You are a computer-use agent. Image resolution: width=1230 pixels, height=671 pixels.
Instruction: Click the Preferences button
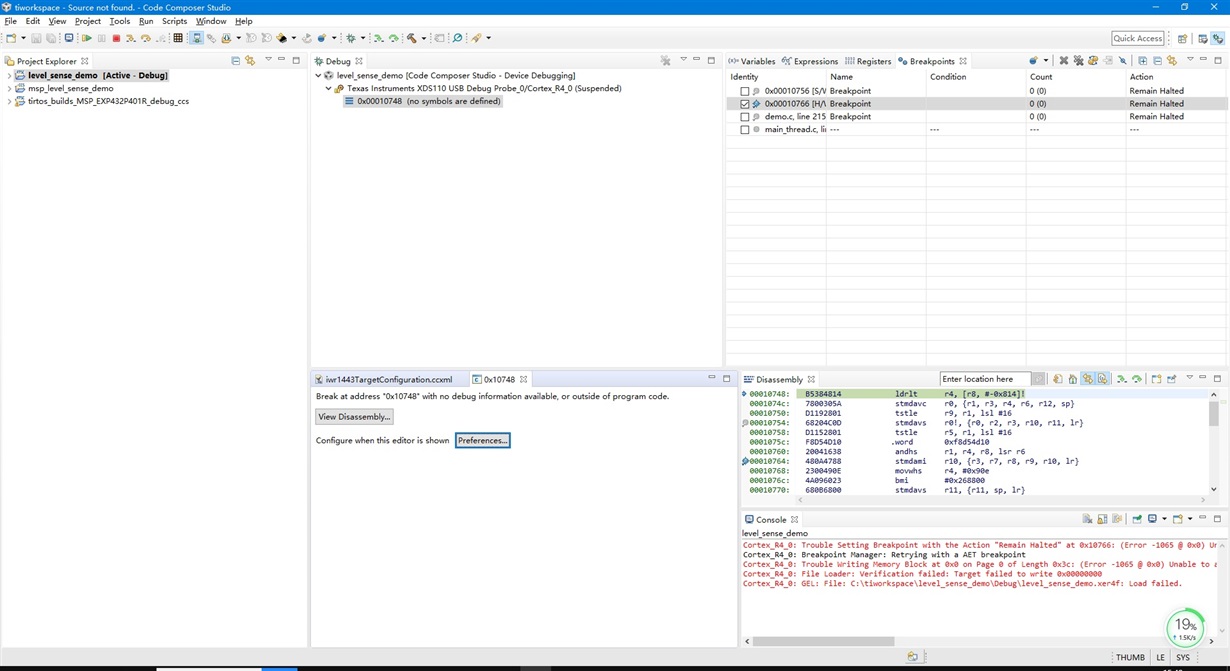pos(482,441)
